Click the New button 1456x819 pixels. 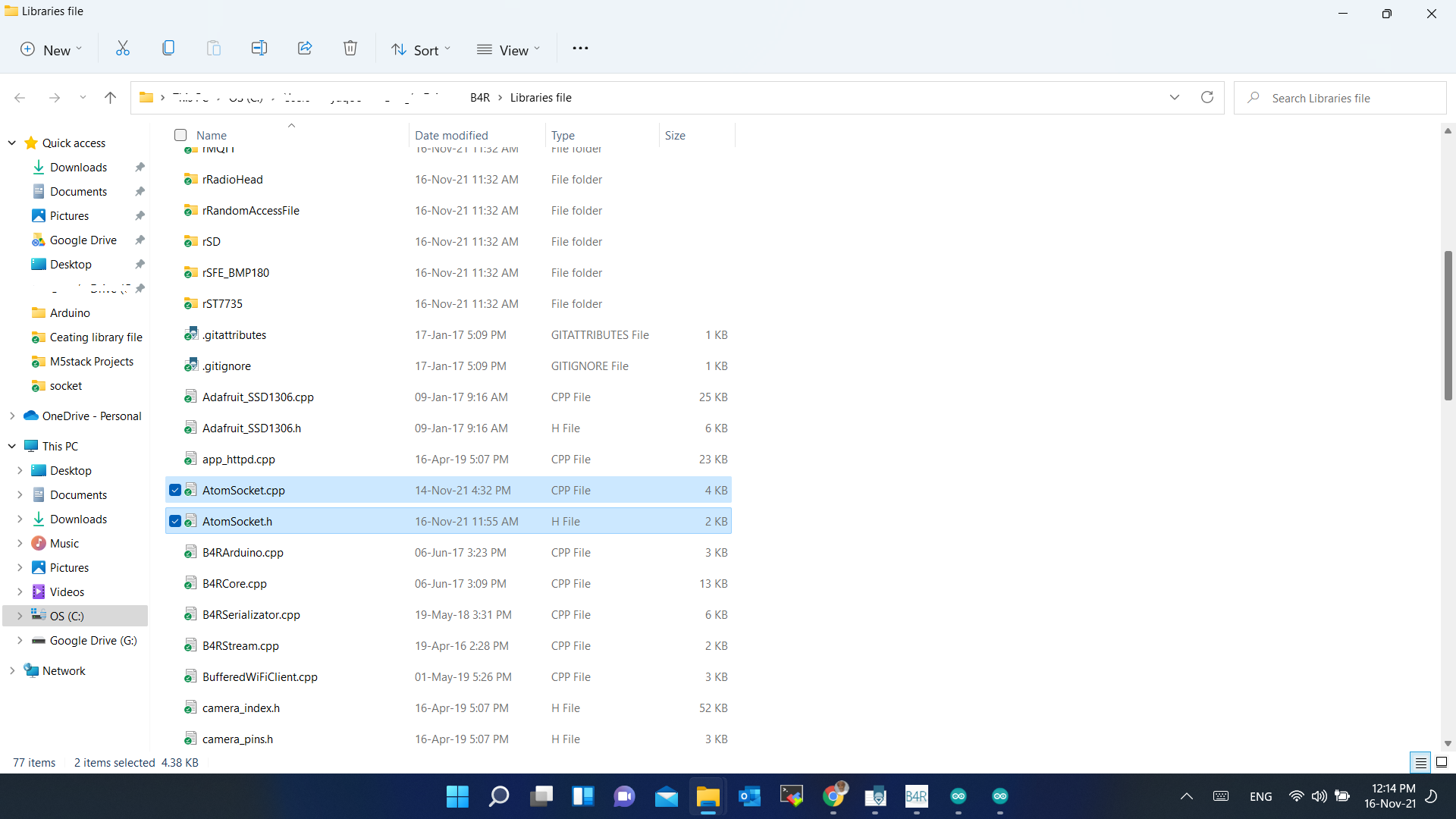click(50, 50)
